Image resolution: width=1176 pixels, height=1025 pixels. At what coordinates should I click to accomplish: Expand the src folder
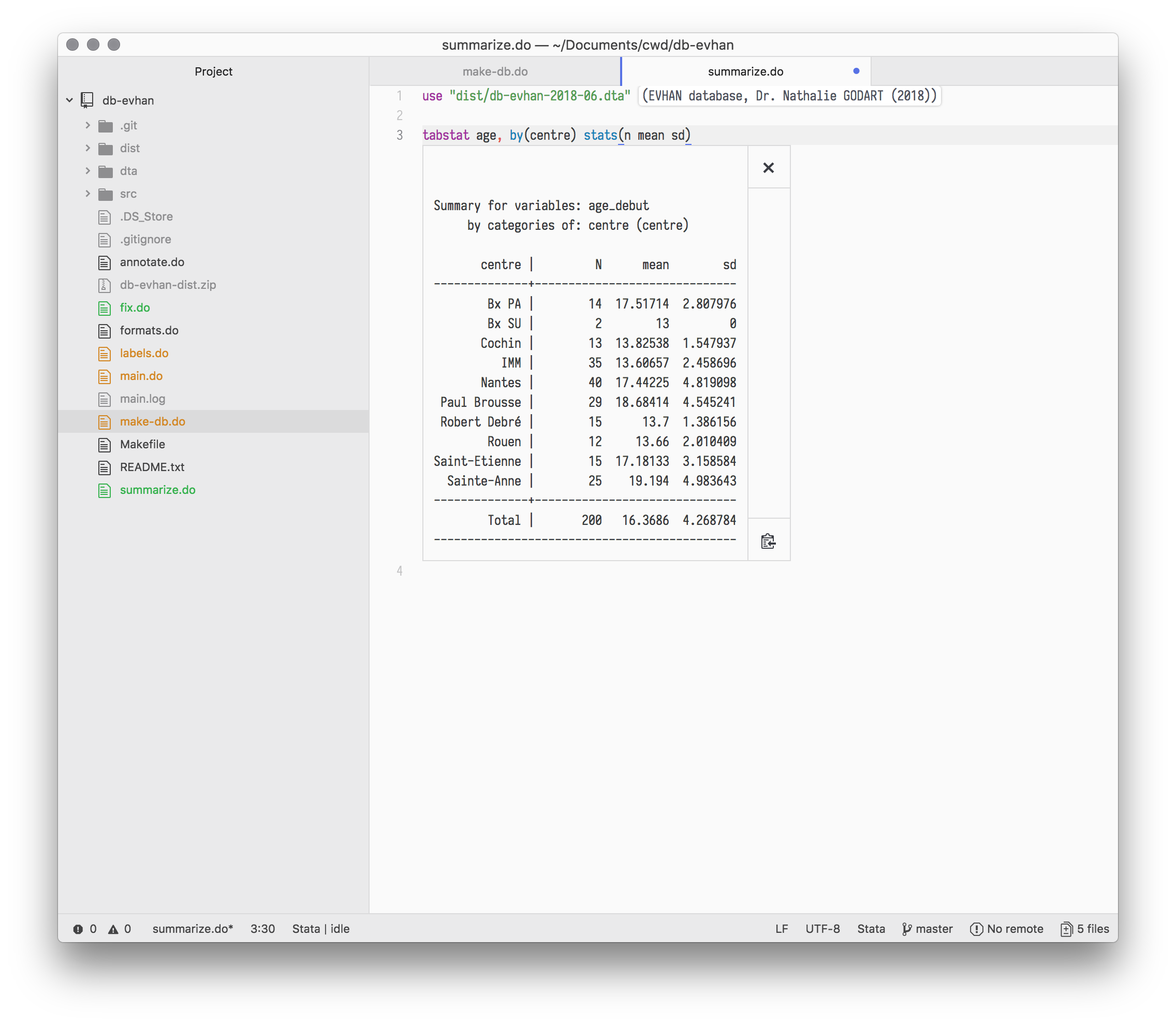pyautogui.click(x=87, y=194)
